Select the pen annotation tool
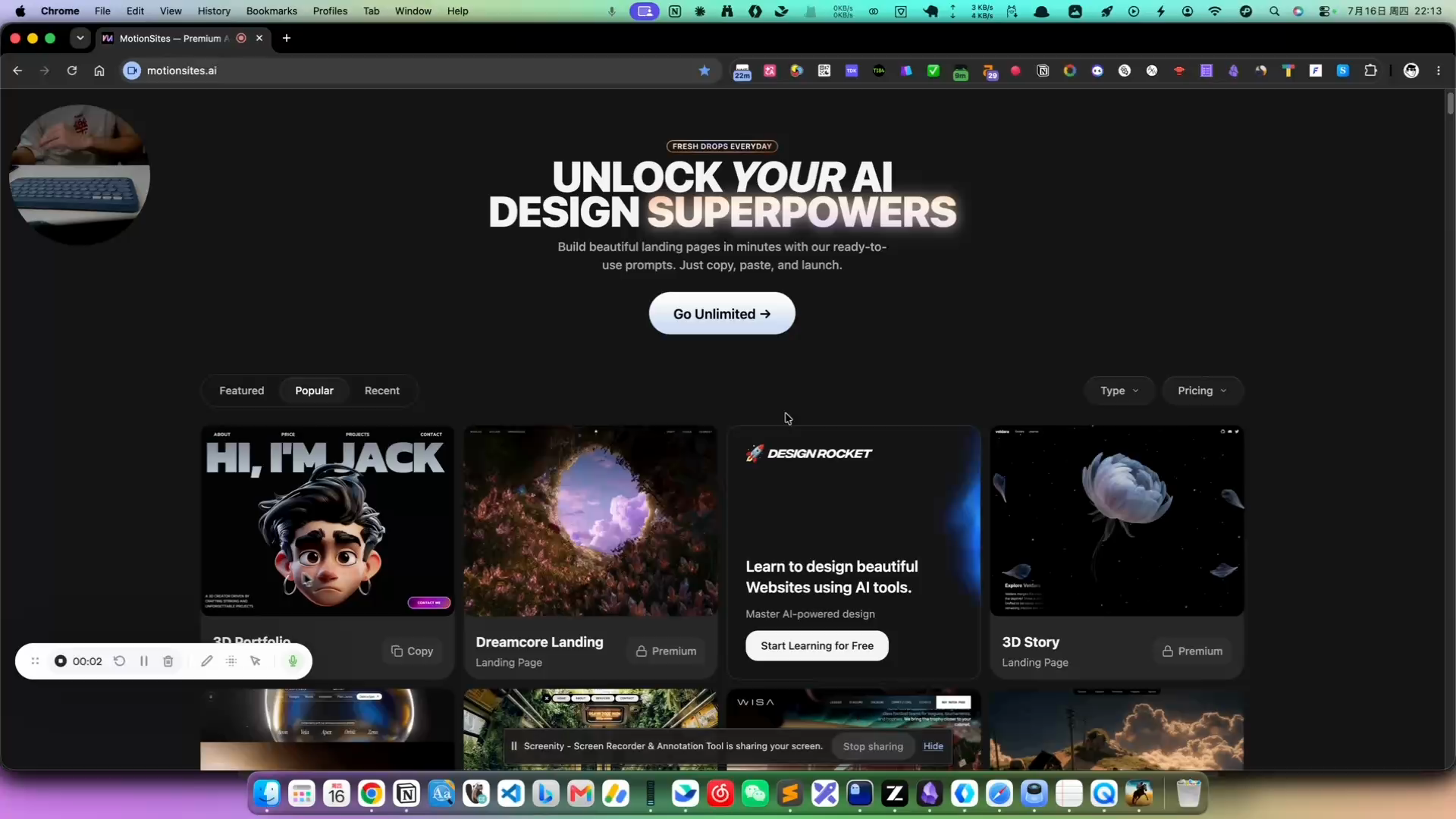1456x819 pixels. tap(206, 661)
